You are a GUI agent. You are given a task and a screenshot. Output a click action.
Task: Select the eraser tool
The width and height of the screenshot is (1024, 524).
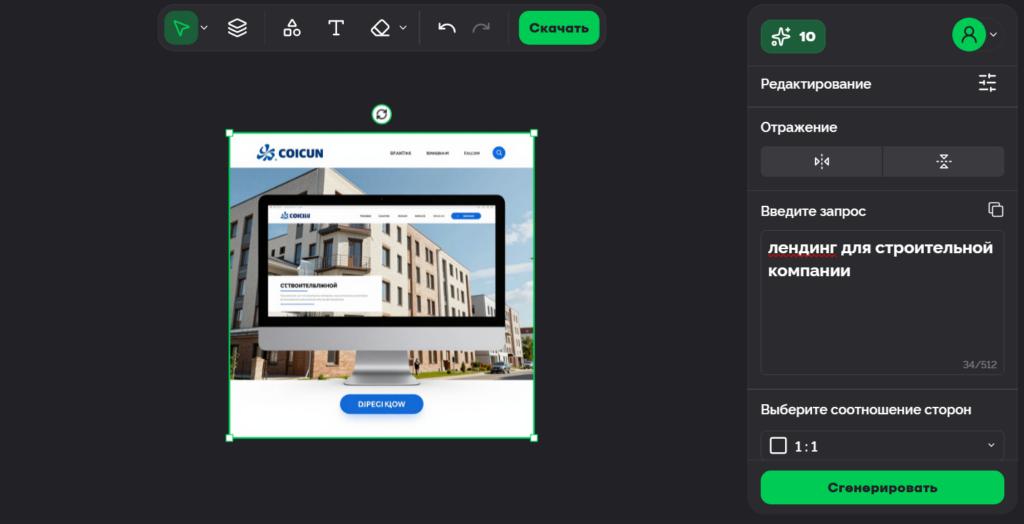click(x=380, y=28)
